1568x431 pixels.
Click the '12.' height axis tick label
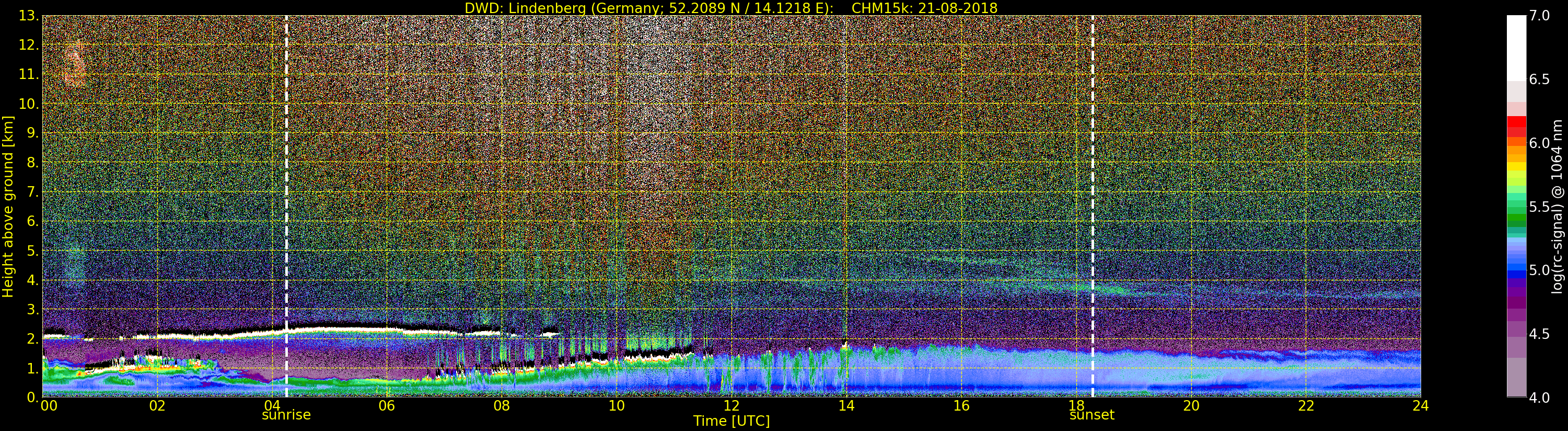point(29,45)
